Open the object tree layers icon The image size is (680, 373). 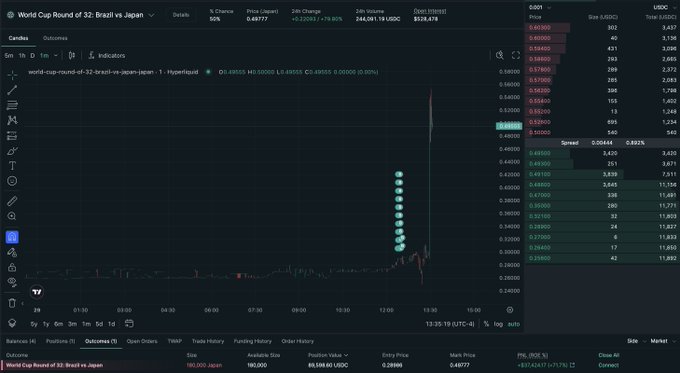click(x=12, y=324)
